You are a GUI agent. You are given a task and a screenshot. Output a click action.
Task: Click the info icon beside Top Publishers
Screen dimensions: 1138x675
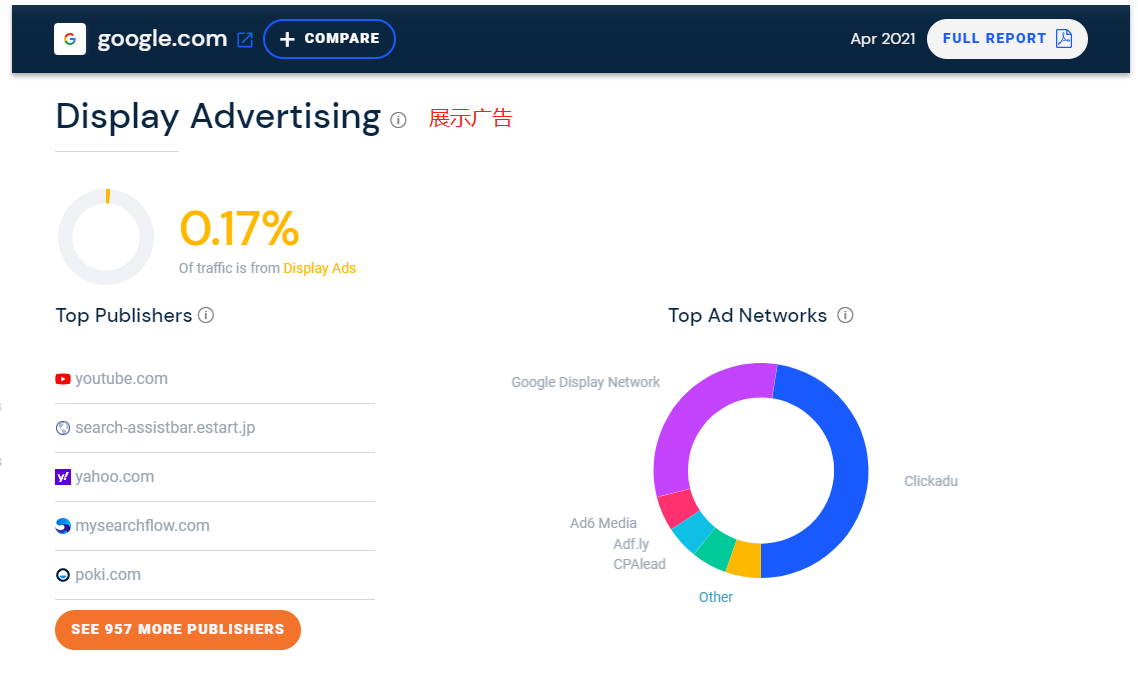pyautogui.click(x=206, y=315)
